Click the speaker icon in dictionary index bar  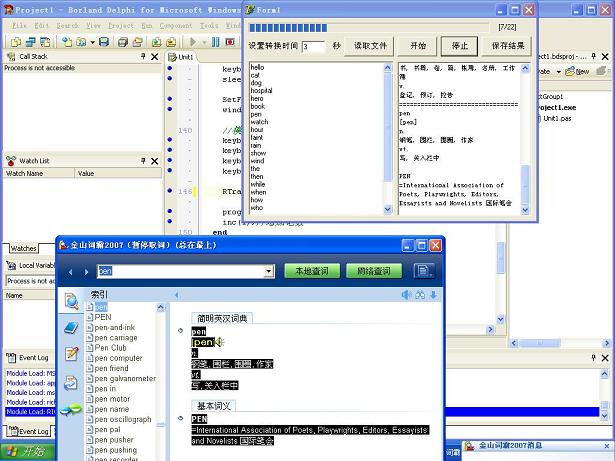point(406,295)
